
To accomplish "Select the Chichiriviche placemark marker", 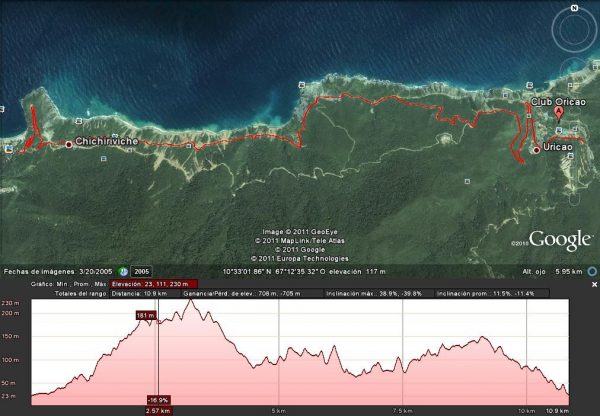I will click(x=68, y=144).
